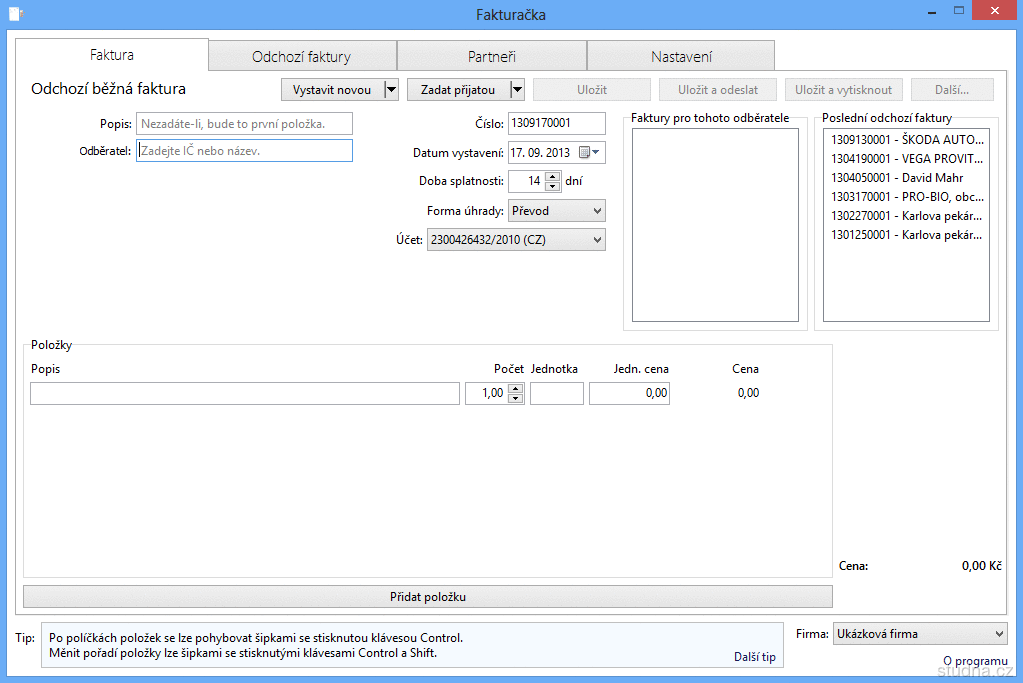Click the Přidat položku button
Image resolution: width=1023 pixels, height=683 pixels.
click(x=428, y=597)
